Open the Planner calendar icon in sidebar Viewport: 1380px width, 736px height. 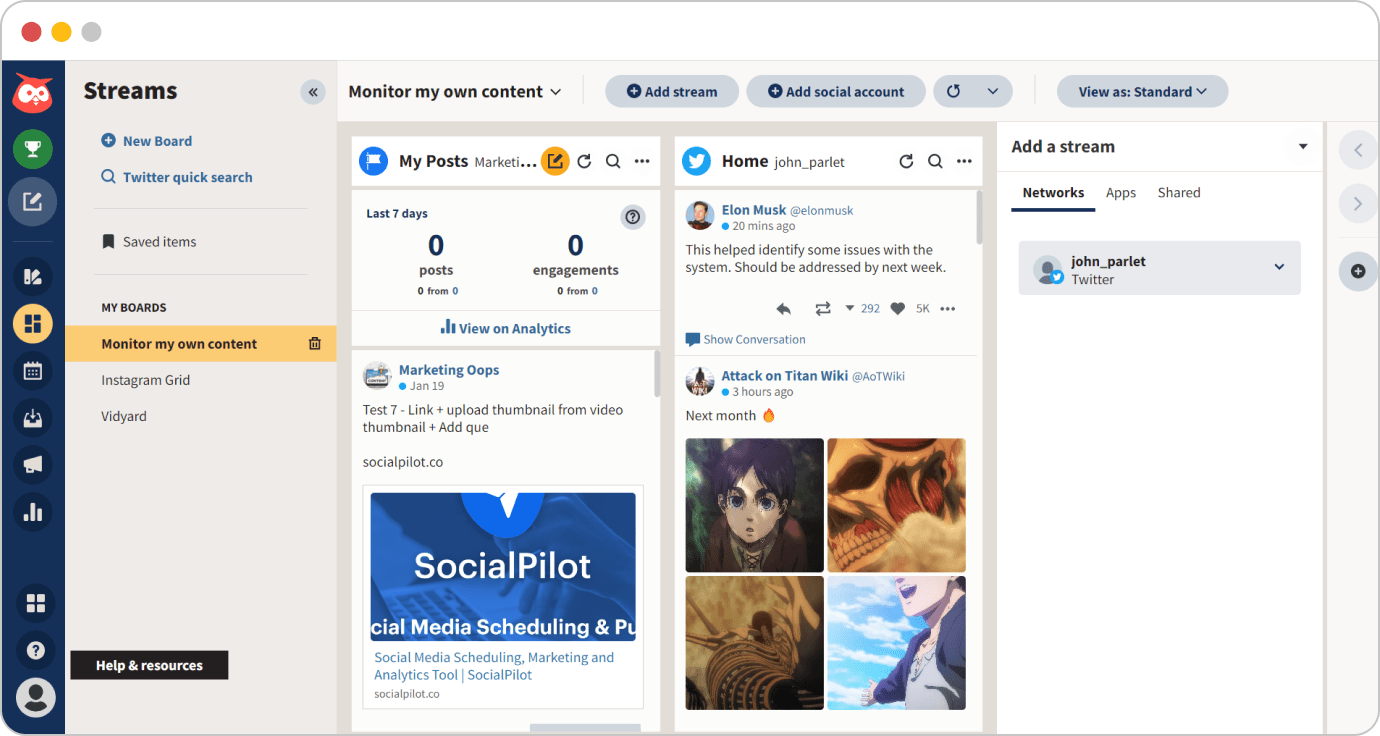(33, 371)
